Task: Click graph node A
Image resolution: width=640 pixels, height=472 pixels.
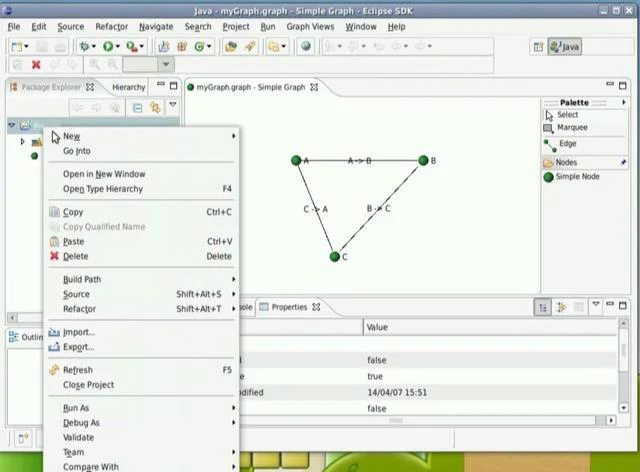Action: [x=296, y=160]
